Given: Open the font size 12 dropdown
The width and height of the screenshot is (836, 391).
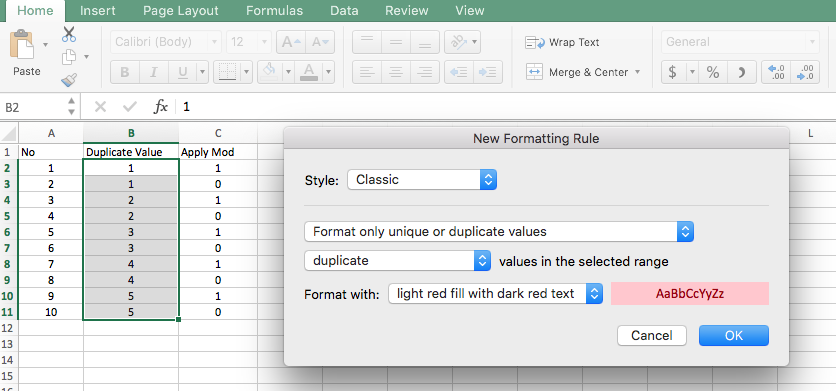Looking at the screenshot, I should click(264, 42).
